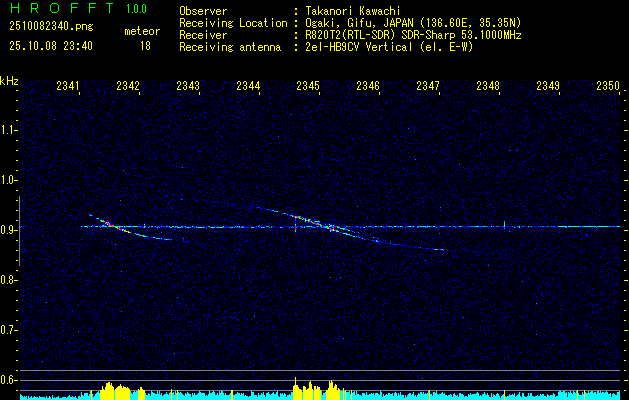This screenshot has width=629, height=400.
Task: Click the meteor label
Action: [142, 31]
